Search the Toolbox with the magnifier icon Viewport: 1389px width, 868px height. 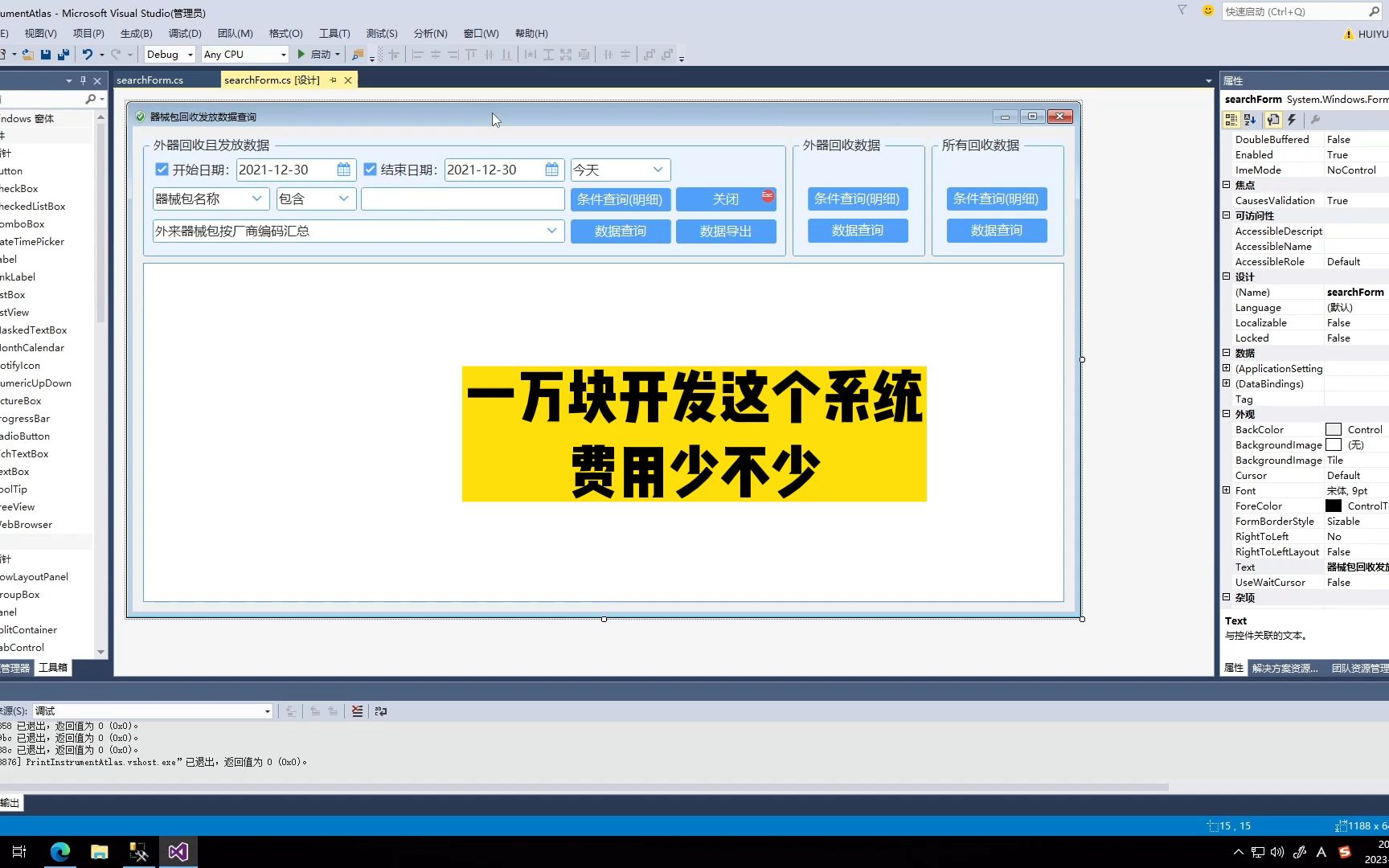[x=91, y=99]
